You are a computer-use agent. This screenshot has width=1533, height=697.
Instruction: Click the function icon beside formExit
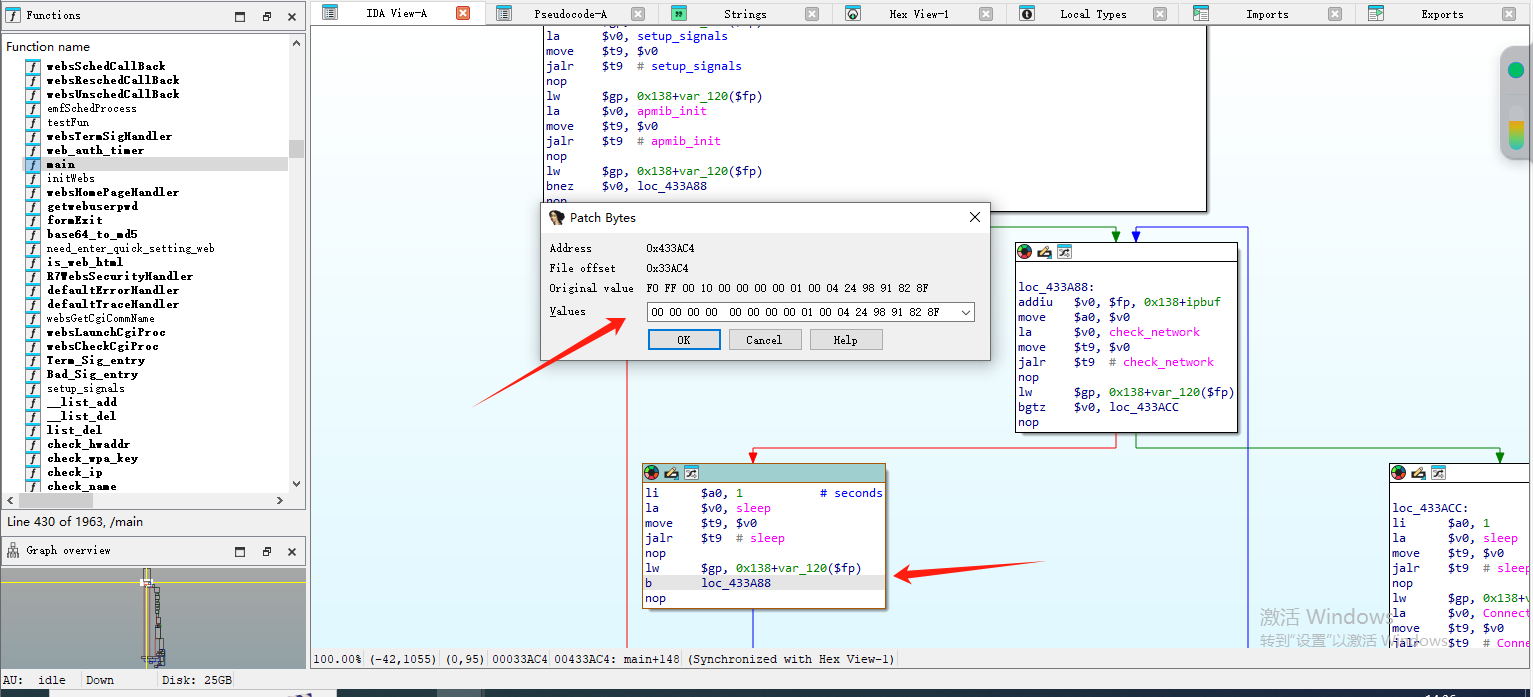(32, 220)
